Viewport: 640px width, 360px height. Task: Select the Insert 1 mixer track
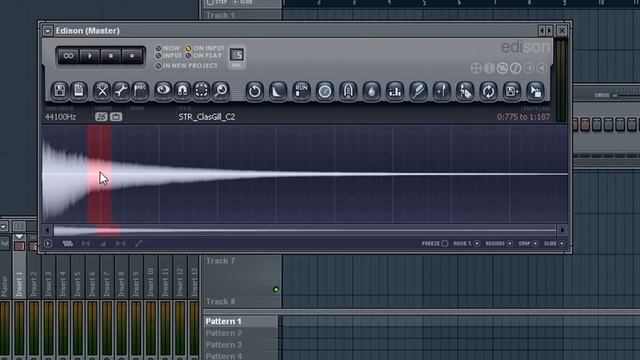point(19,284)
